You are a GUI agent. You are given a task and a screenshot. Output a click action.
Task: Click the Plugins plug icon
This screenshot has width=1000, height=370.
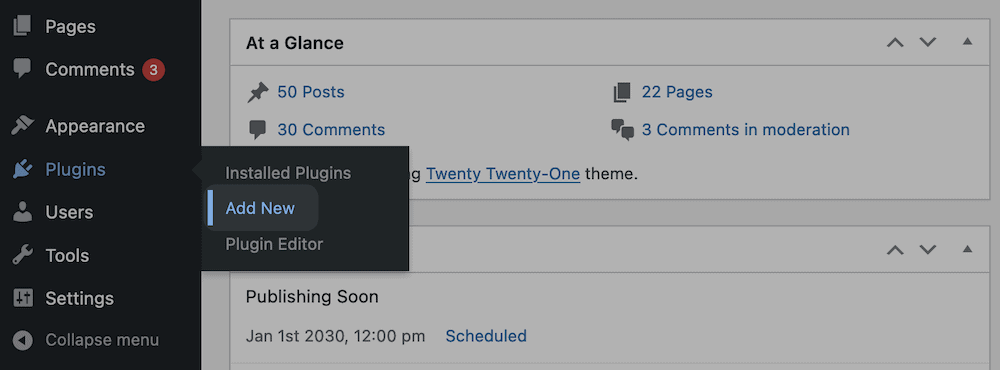pos(22,169)
